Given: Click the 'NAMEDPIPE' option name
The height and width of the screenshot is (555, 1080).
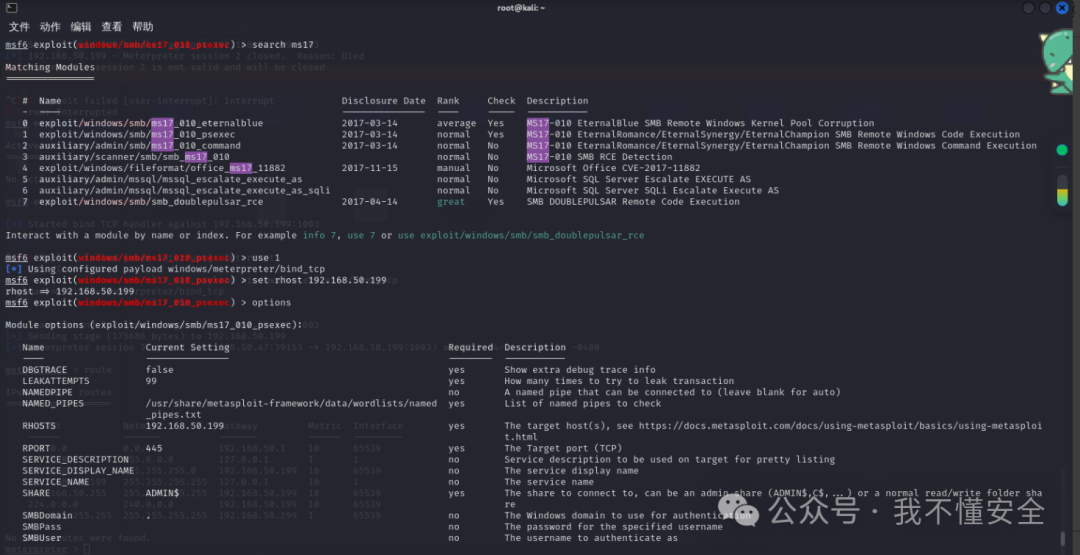Looking at the screenshot, I should pos(48,392).
